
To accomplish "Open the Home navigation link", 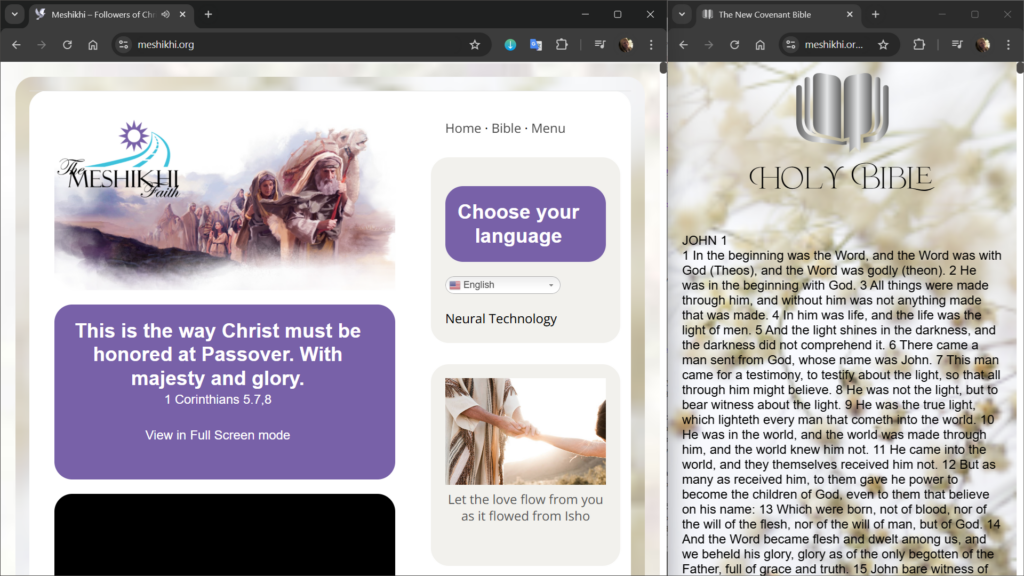I will (463, 129).
